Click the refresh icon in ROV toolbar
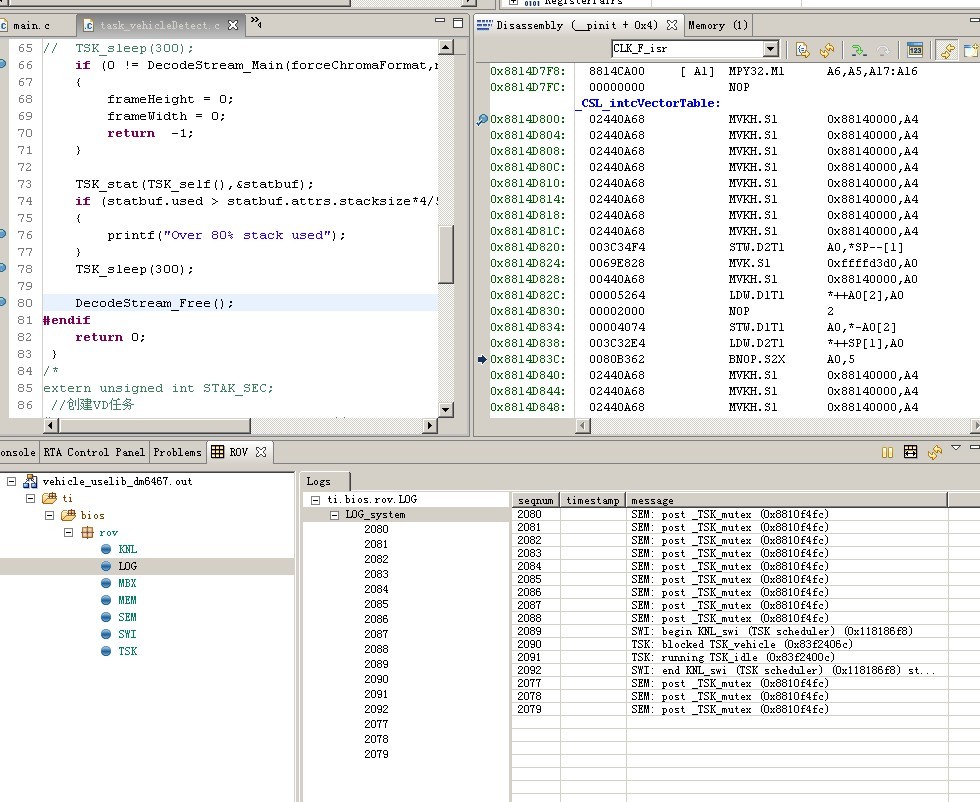Viewport: 980px width, 802px height. (935, 452)
